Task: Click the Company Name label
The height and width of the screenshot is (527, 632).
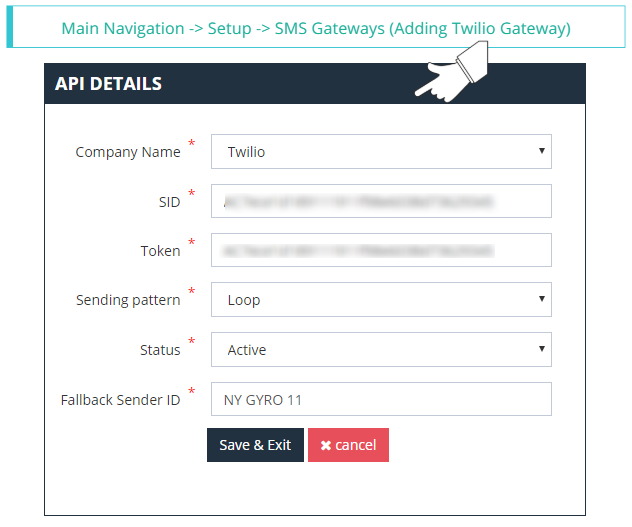Action: click(128, 153)
